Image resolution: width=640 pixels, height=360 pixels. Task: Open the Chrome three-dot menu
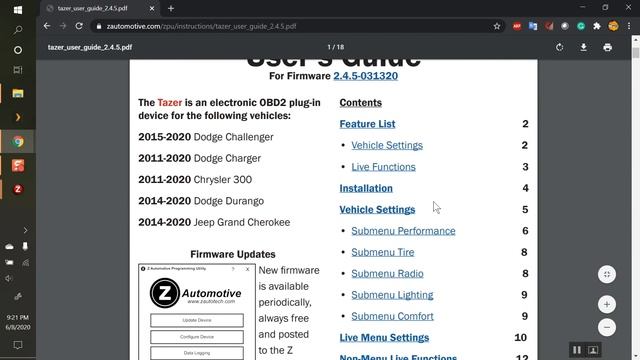click(x=629, y=26)
